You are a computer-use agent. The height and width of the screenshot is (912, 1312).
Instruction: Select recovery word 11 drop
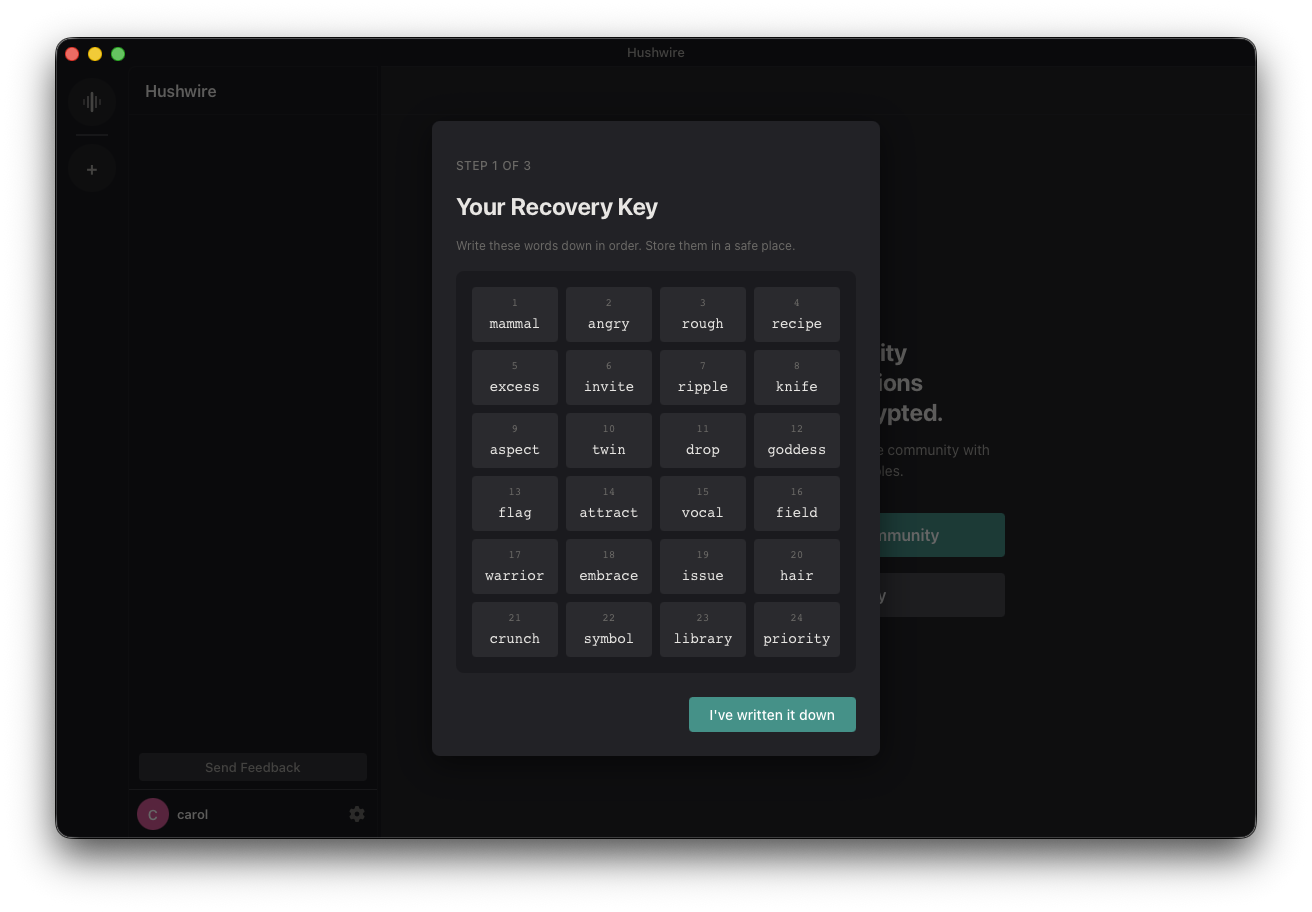click(x=703, y=440)
